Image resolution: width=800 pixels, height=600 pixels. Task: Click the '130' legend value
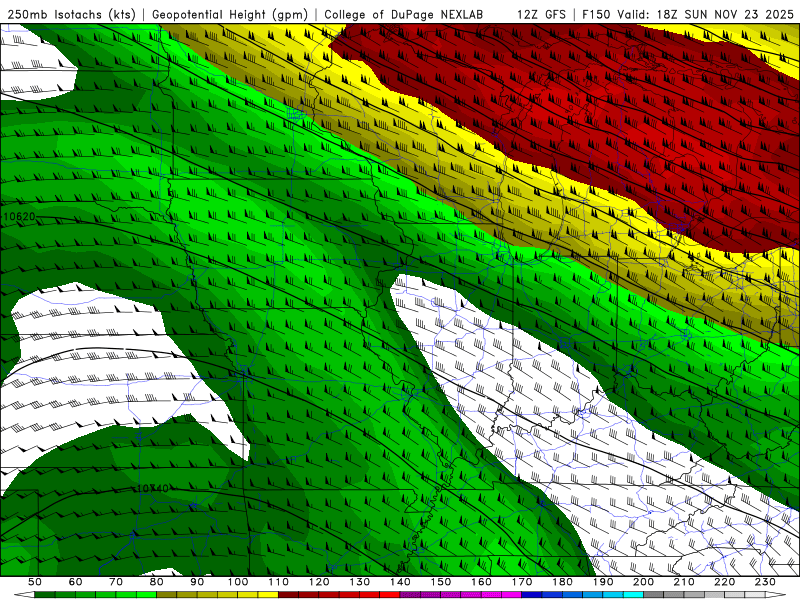[x=360, y=582]
